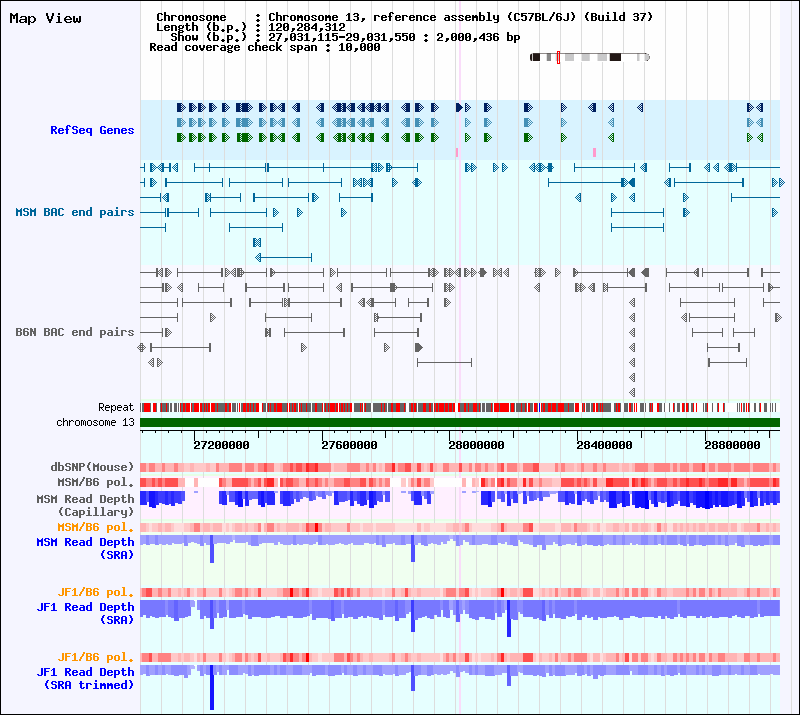Click the 28000000 ruler position label
This screenshot has width=800, height=715.
477,445
